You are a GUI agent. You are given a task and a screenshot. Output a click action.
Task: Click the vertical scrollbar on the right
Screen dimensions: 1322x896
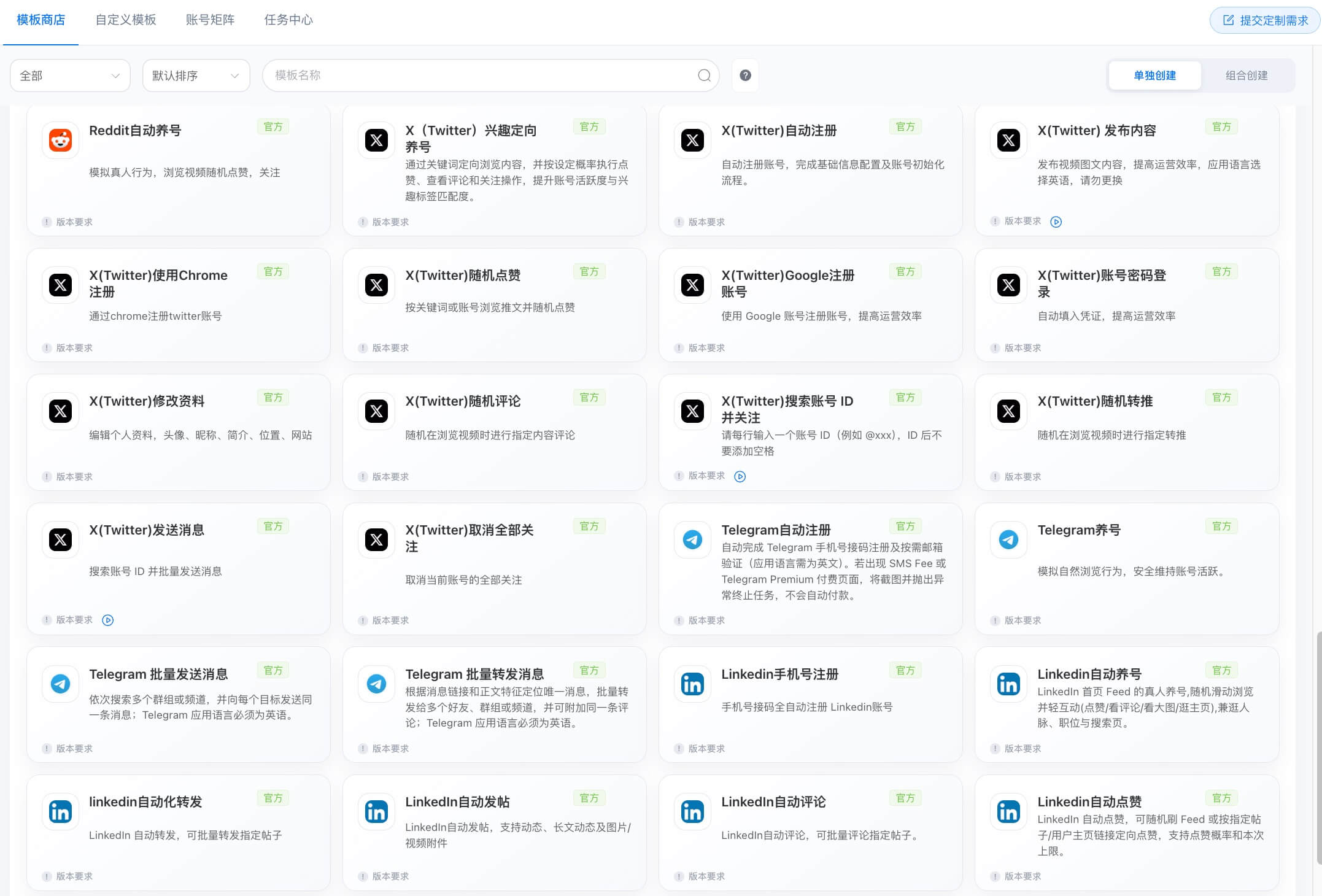1318,747
